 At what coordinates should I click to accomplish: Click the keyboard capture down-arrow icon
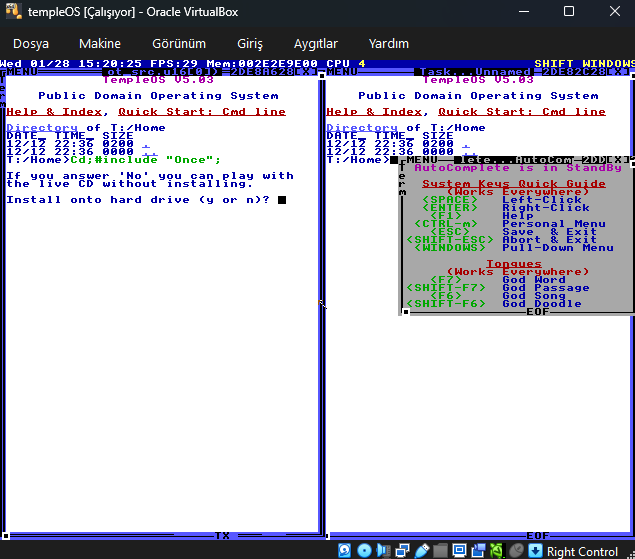pos(535,550)
